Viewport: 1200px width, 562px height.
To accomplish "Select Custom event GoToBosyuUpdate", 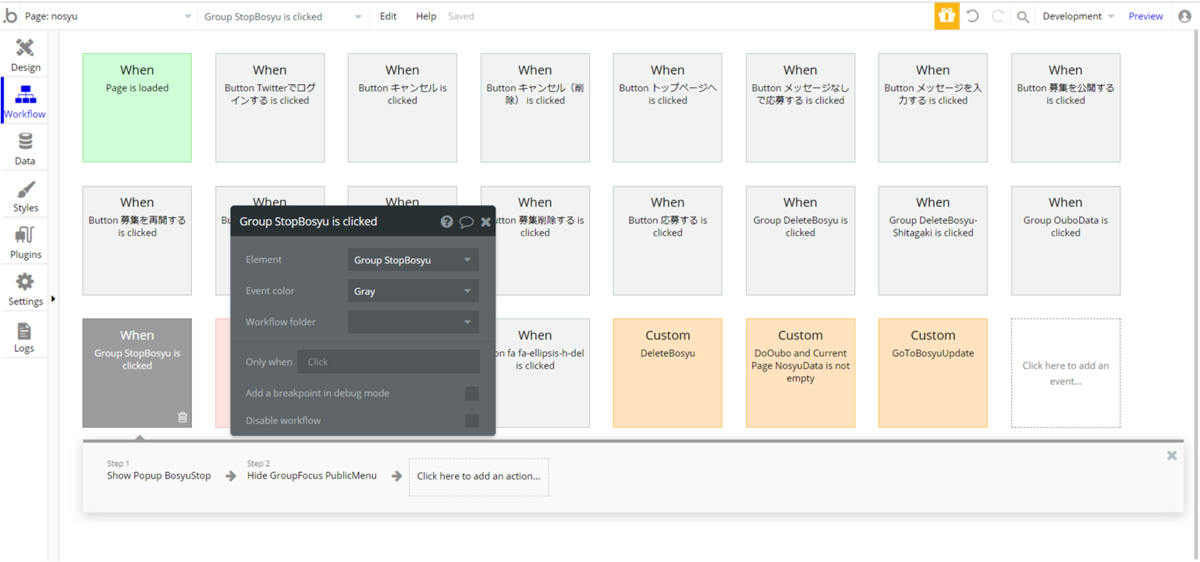I will click(933, 373).
